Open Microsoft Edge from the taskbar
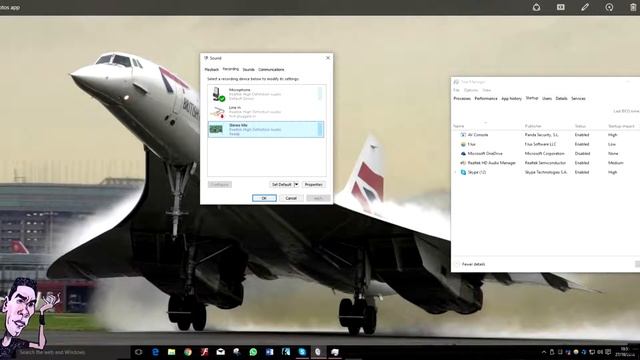 coord(155,352)
